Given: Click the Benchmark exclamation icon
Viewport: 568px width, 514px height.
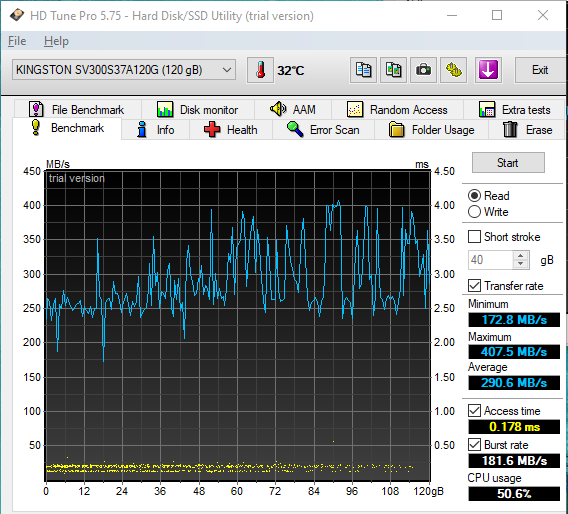Looking at the screenshot, I should point(36,128).
